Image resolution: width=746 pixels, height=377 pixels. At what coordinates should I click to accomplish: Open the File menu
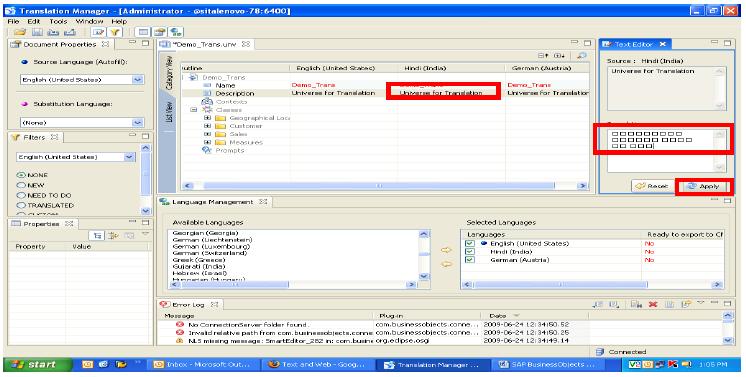(x=13, y=21)
